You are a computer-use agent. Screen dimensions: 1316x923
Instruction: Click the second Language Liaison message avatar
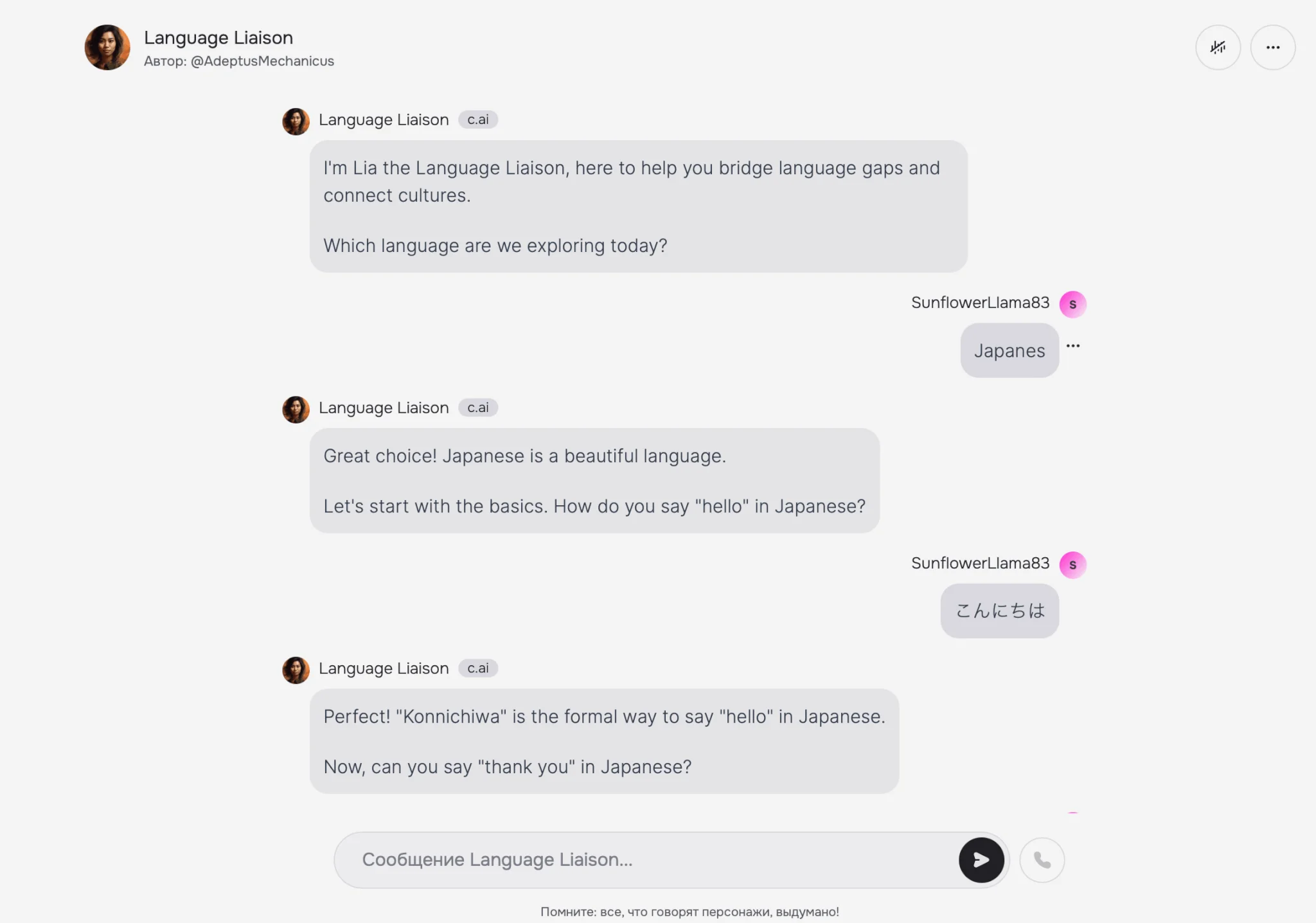click(296, 409)
